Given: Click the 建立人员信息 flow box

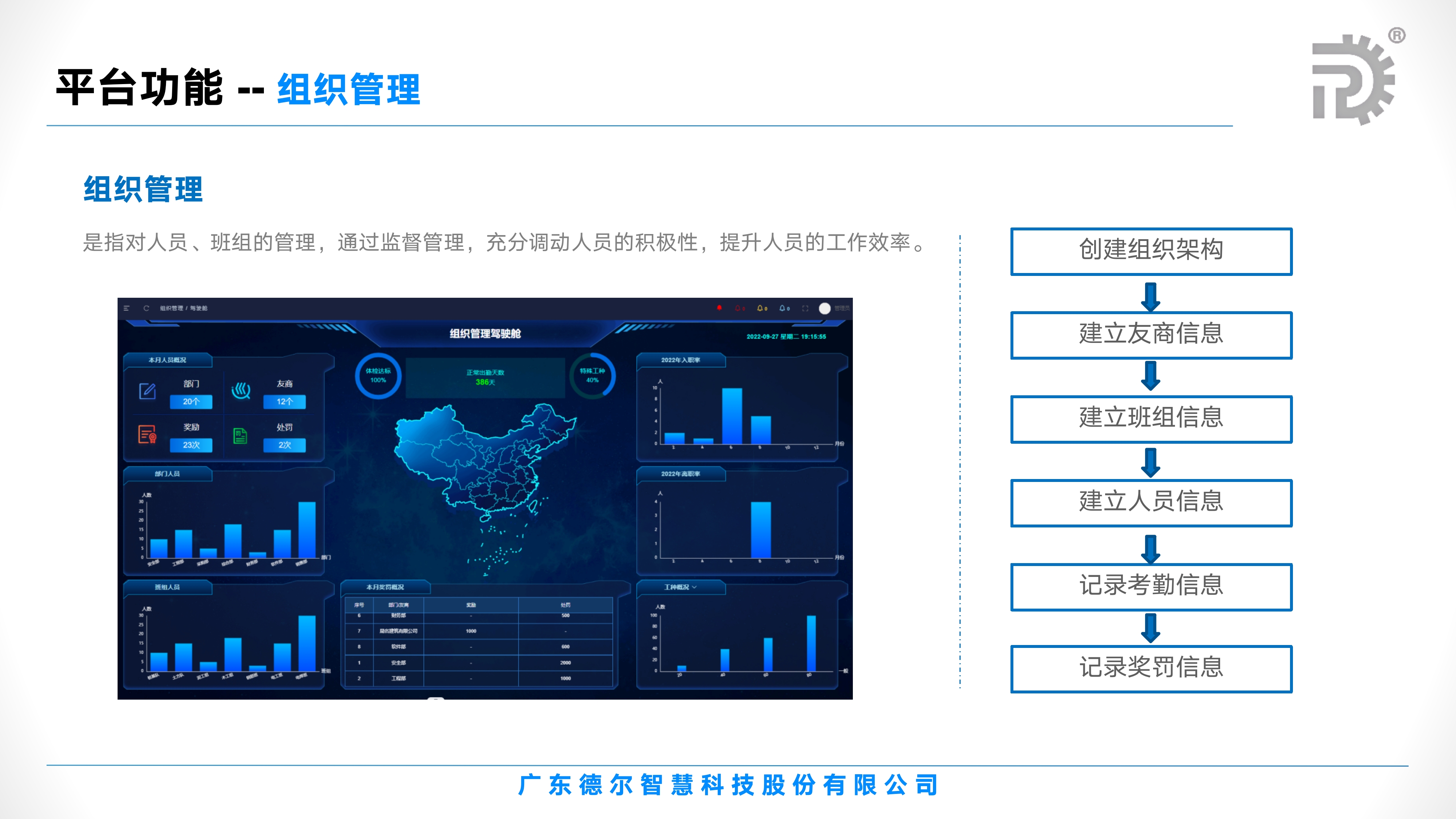Looking at the screenshot, I should click(x=1151, y=503).
